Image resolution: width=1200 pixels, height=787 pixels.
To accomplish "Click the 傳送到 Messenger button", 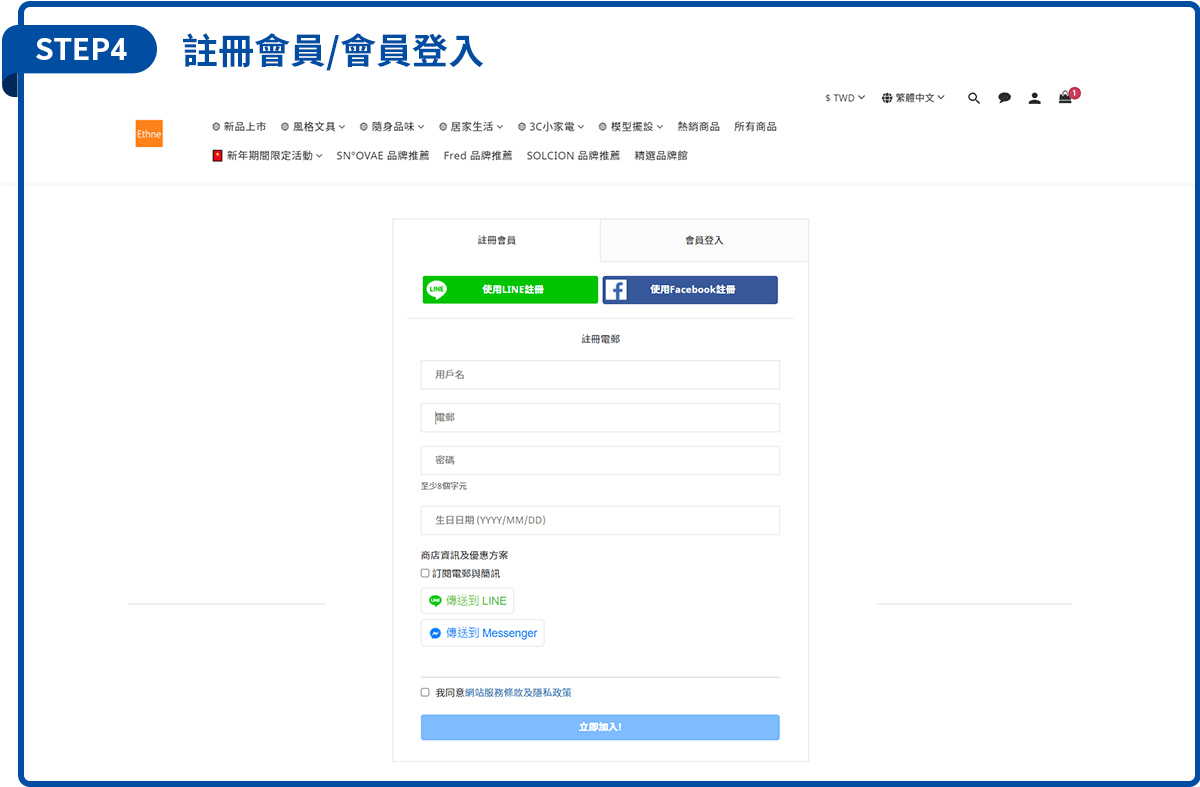I will (x=483, y=633).
